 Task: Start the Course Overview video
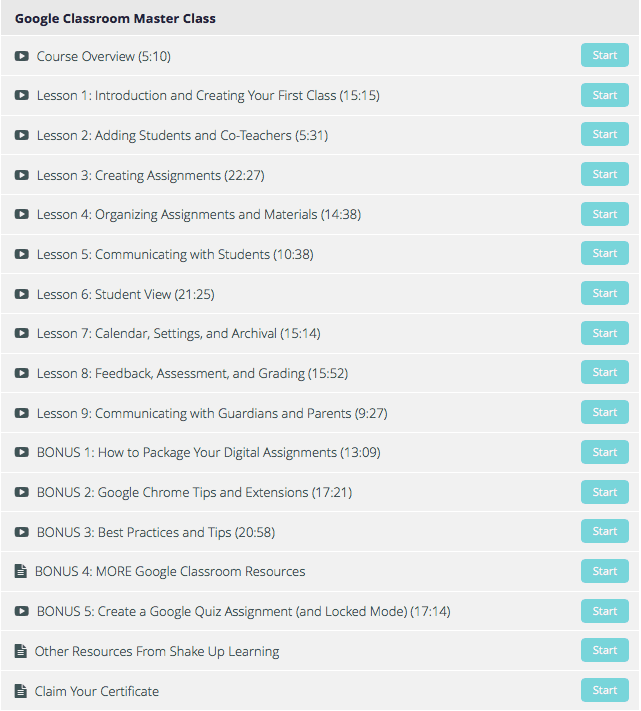[605, 55]
